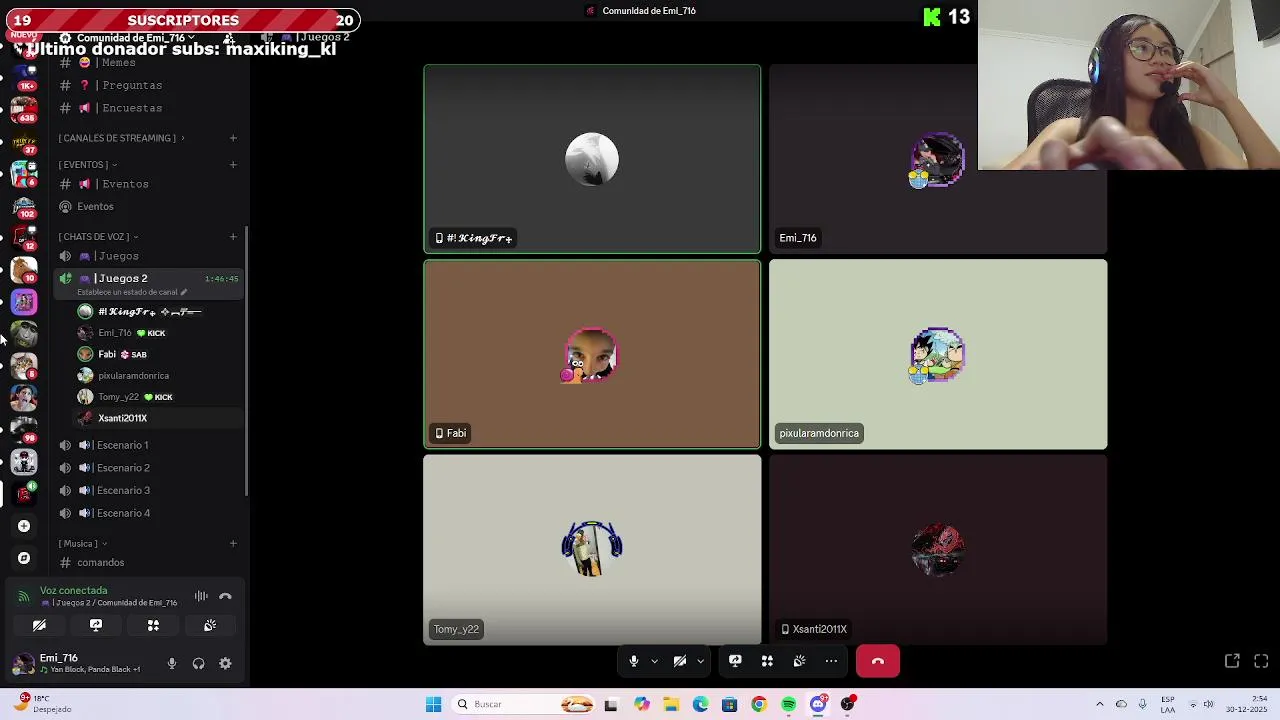The width and height of the screenshot is (1280, 720).
Task: Join Escenario 4 stage channel
Action: pos(148,513)
